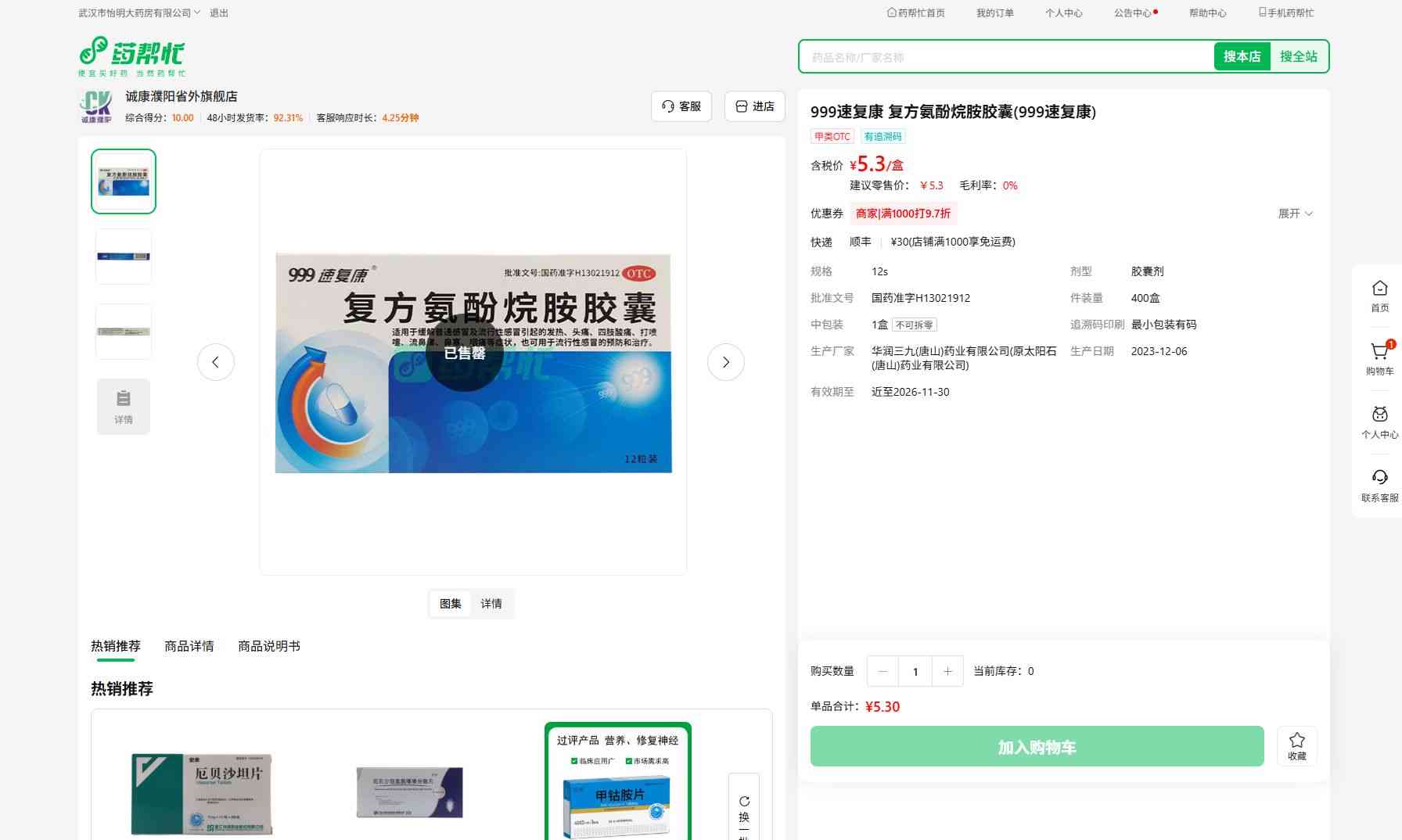Select 图集 gallery view toggle
1402x840 pixels.
pos(451,604)
